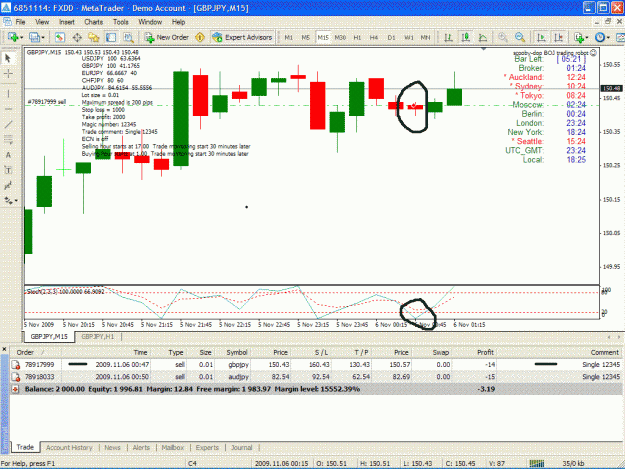Select the Fibonacci retracement tool
625x469 pixels.
tap(8, 139)
